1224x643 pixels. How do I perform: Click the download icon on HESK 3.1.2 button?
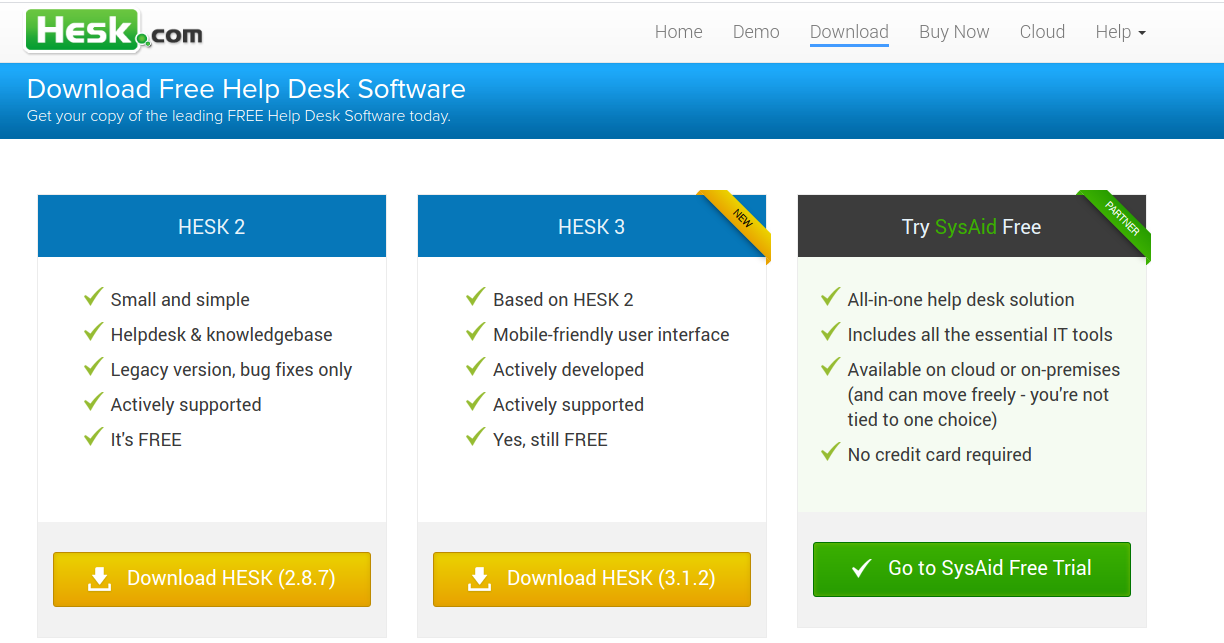click(480, 578)
